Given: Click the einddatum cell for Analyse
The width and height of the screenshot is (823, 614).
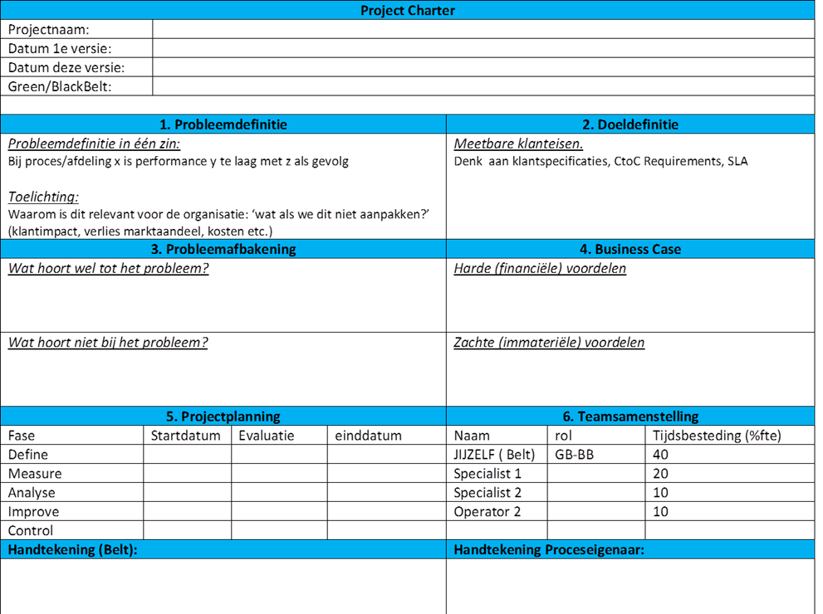Looking at the screenshot, I should click(387, 492).
